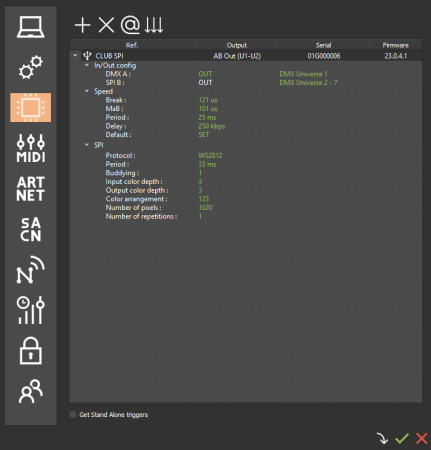Click the Firmware column header
Screen dimensions: 431x450
(x=396, y=45)
